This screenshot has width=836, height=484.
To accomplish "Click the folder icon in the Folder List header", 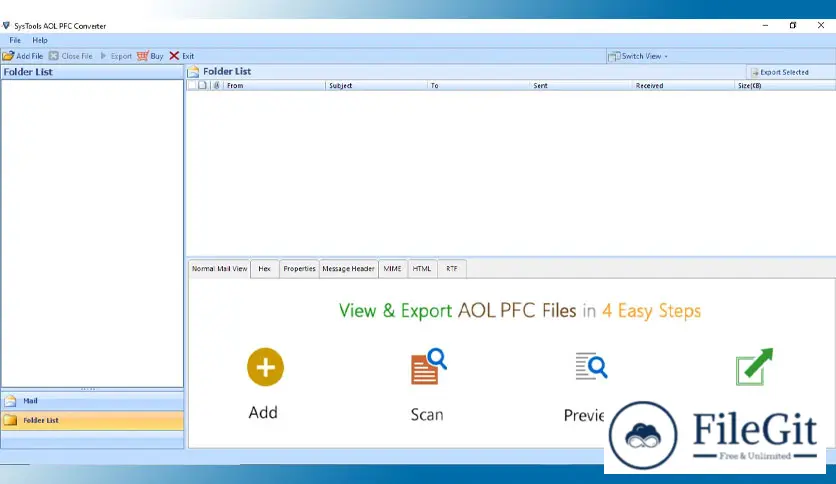I will (x=193, y=71).
